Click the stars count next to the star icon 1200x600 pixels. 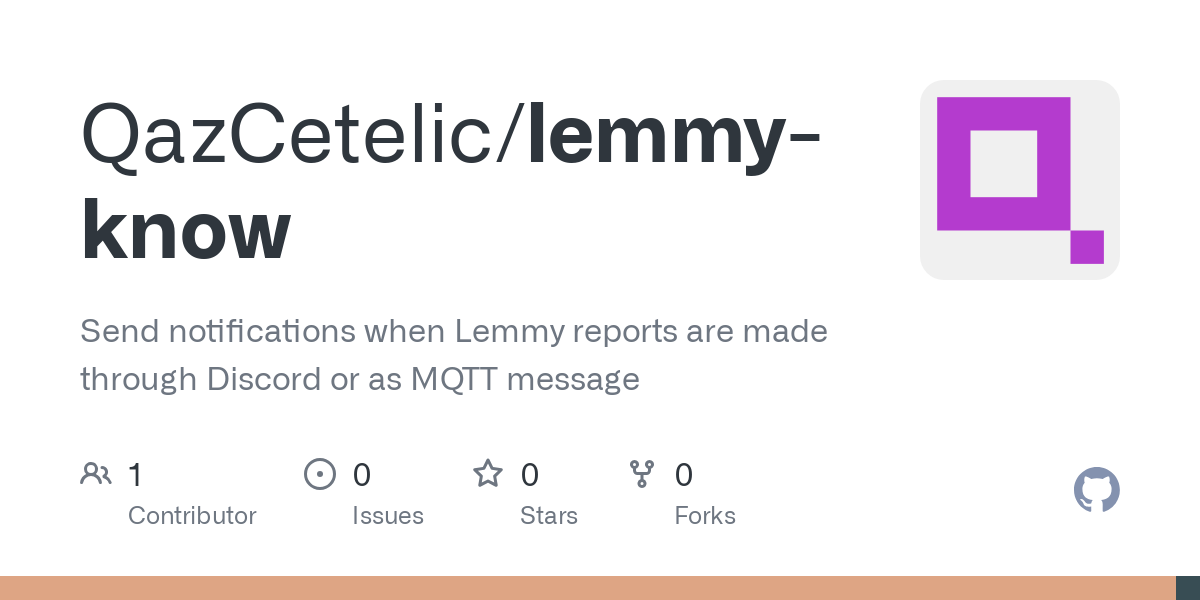(530, 474)
